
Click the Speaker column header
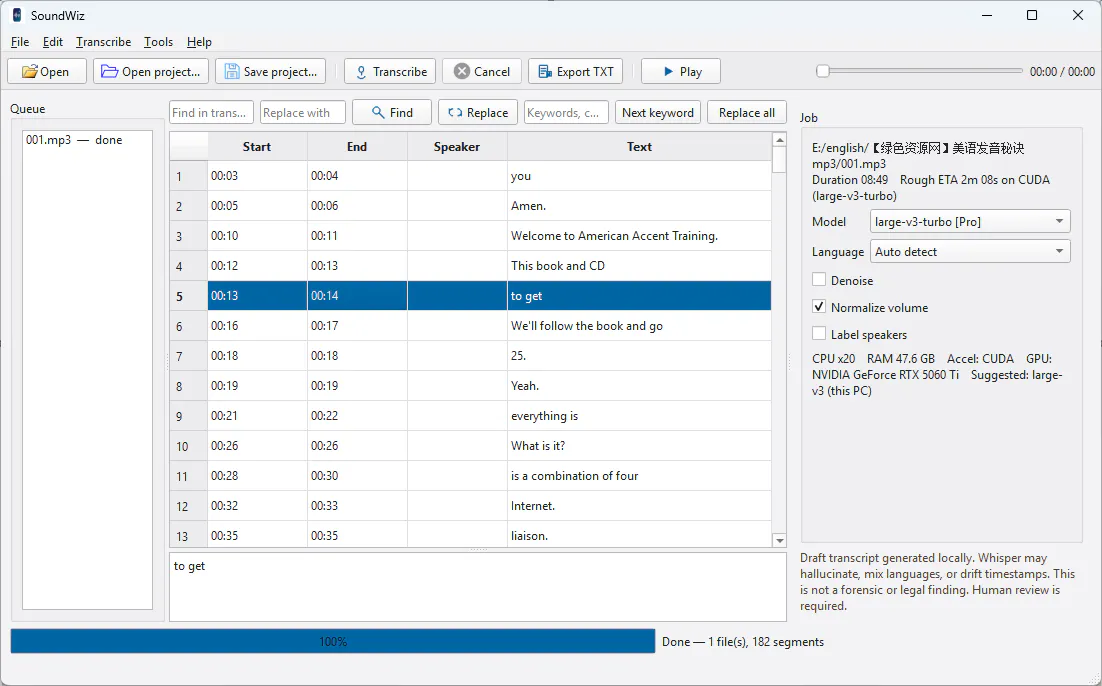(x=457, y=147)
